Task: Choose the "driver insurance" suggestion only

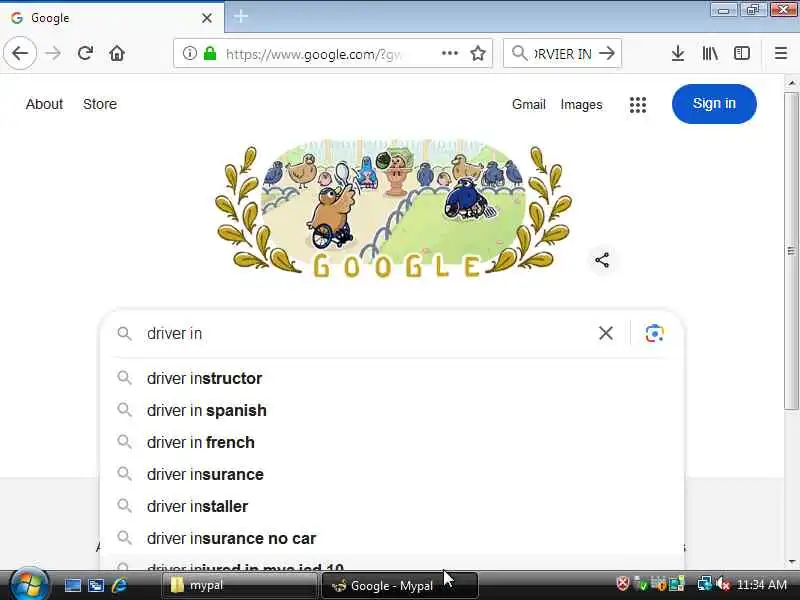Action: [x=392, y=474]
